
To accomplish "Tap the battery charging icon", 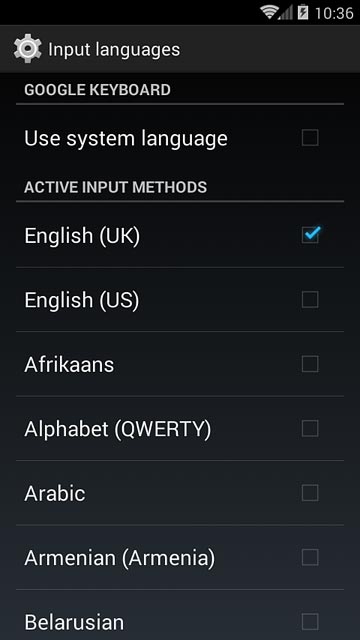I will [x=303, y=12].
